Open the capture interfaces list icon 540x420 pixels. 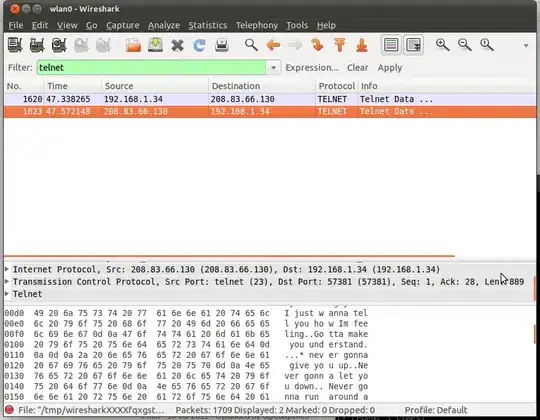coord(15,45)
